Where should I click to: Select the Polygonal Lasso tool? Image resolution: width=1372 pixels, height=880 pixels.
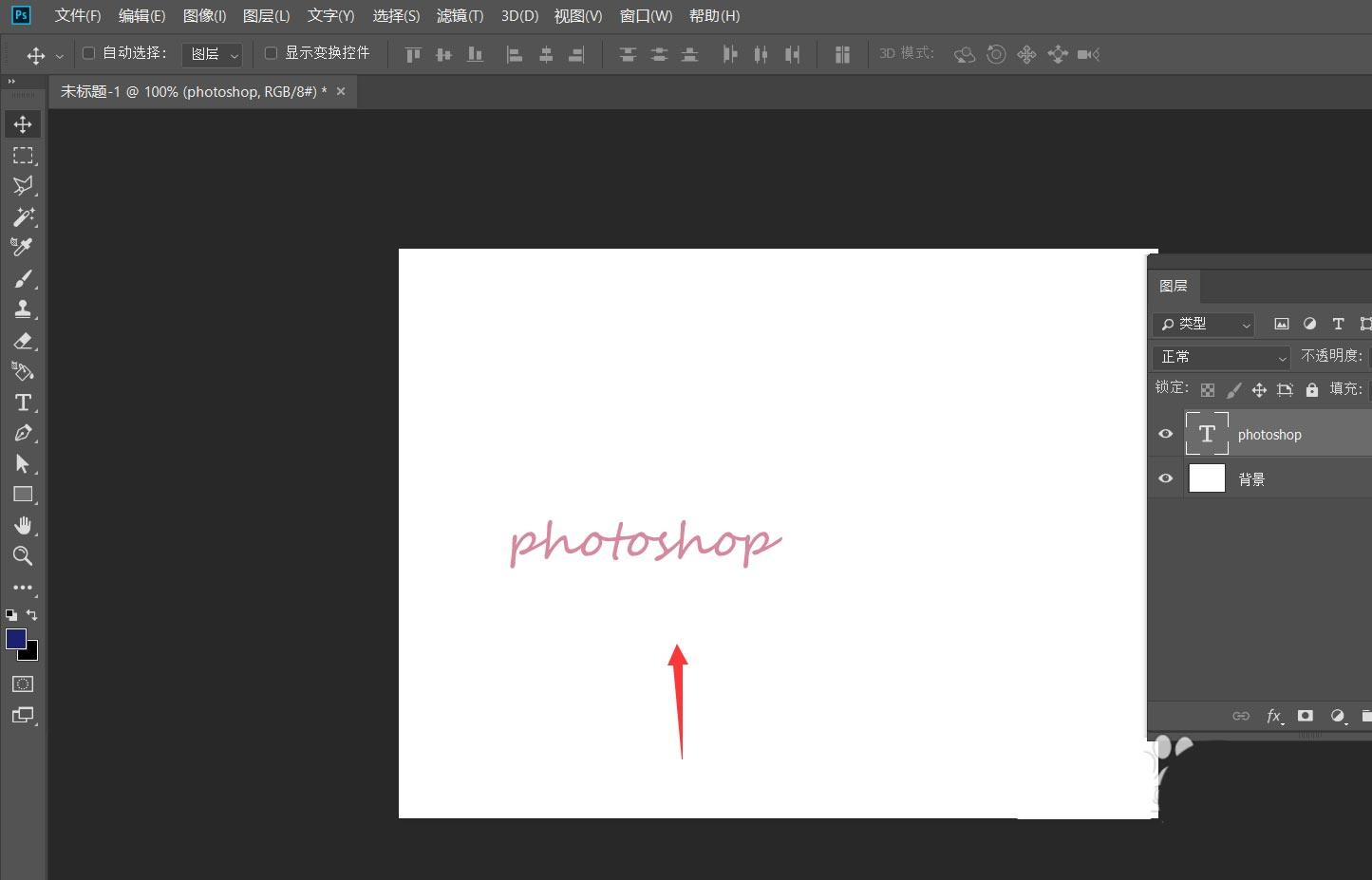click(23, 186)
